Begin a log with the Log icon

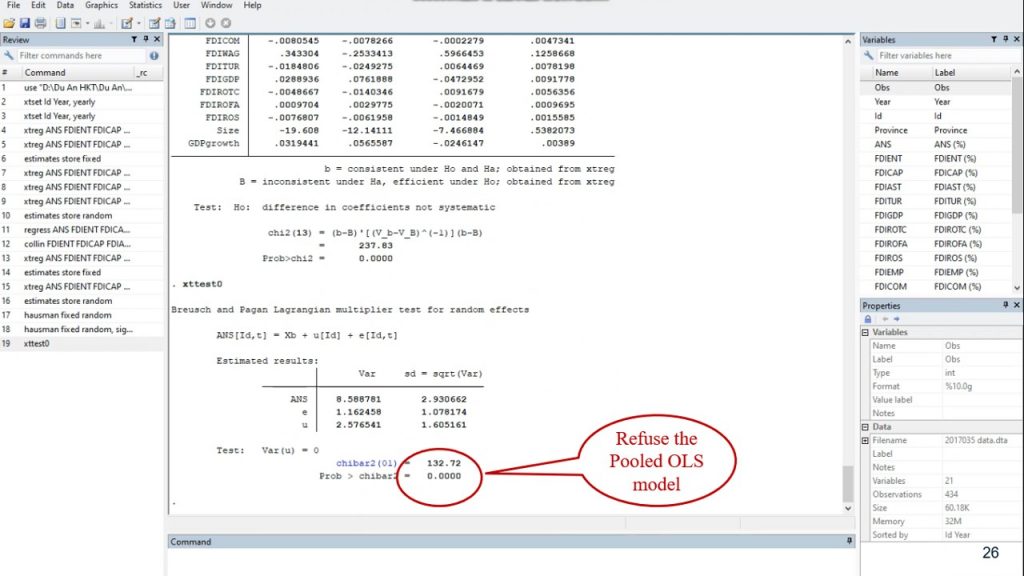point(61,22)
